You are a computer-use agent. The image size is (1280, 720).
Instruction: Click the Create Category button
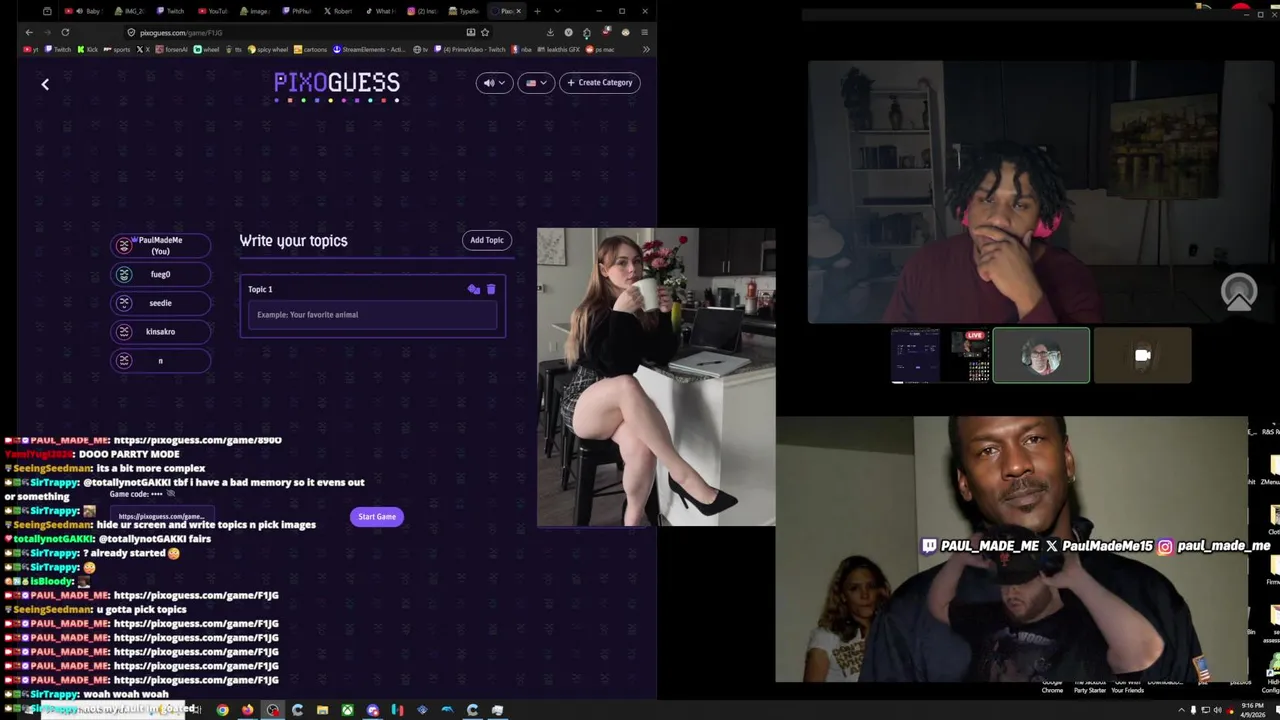pos(600,83)
